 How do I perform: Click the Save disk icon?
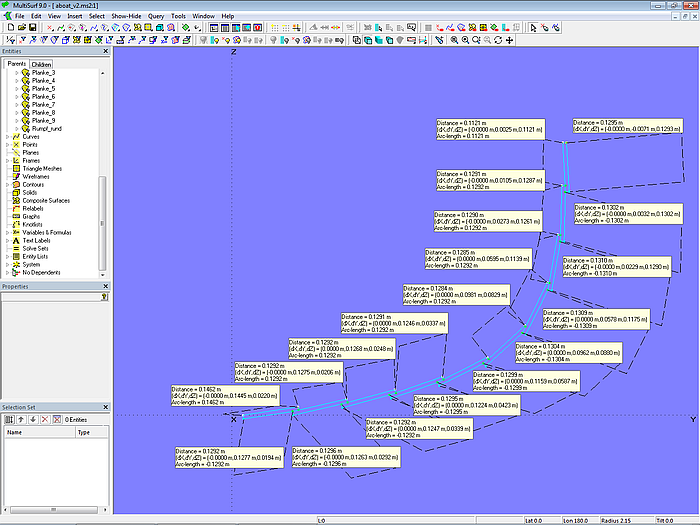coord(31,28)
